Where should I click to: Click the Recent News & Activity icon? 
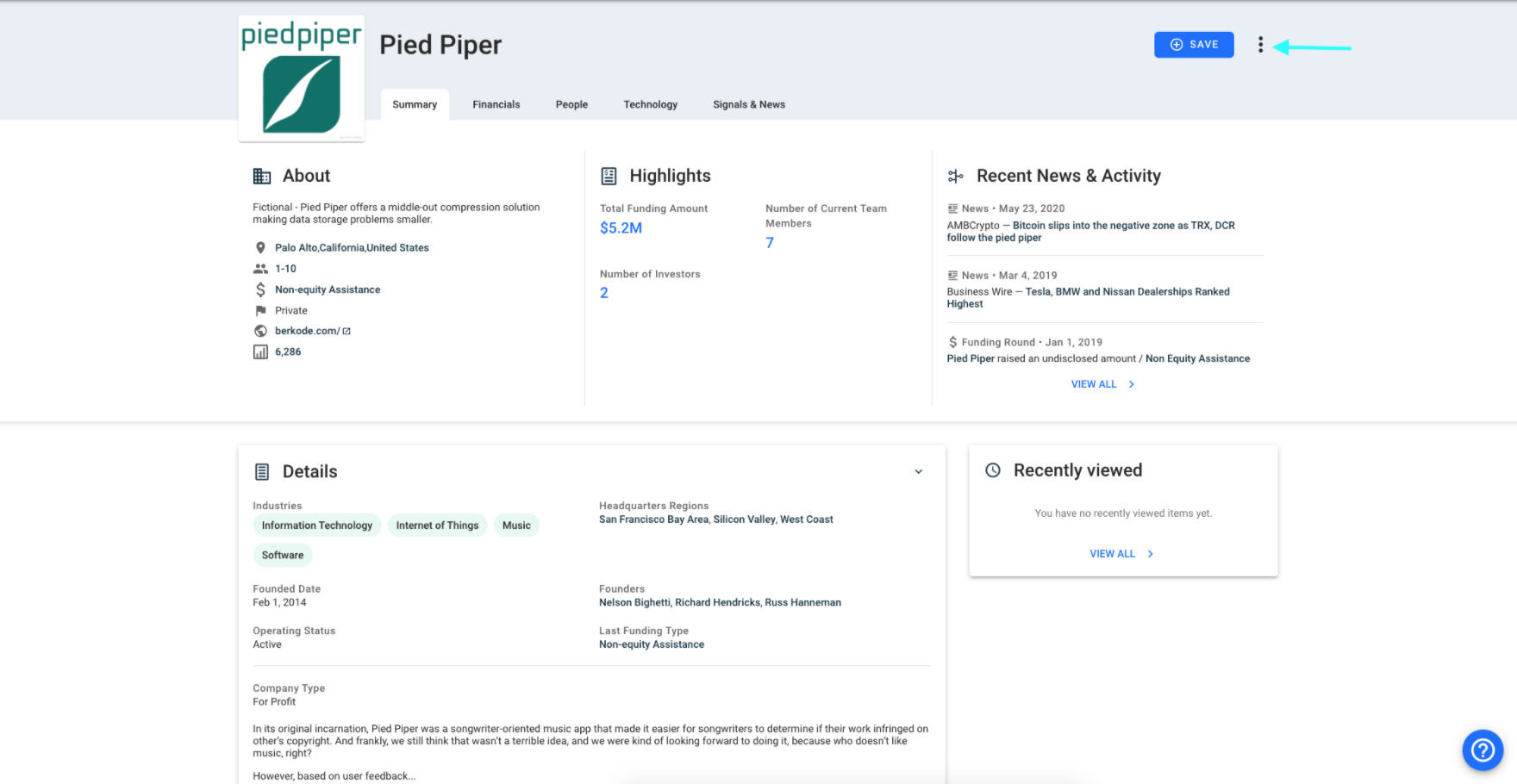955,176
